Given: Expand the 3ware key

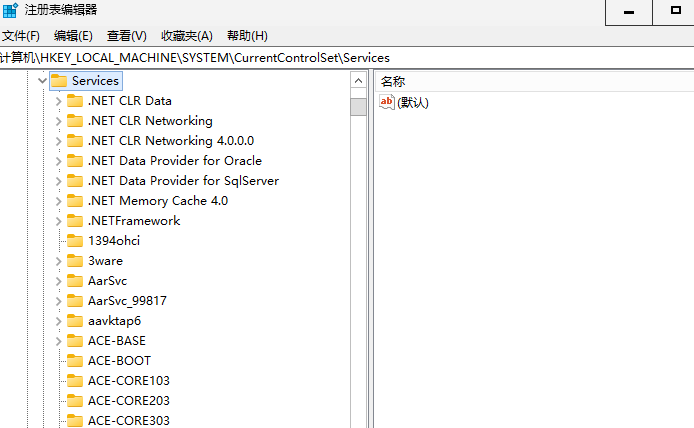Looking at the screenshot, I should click(58, 261).
